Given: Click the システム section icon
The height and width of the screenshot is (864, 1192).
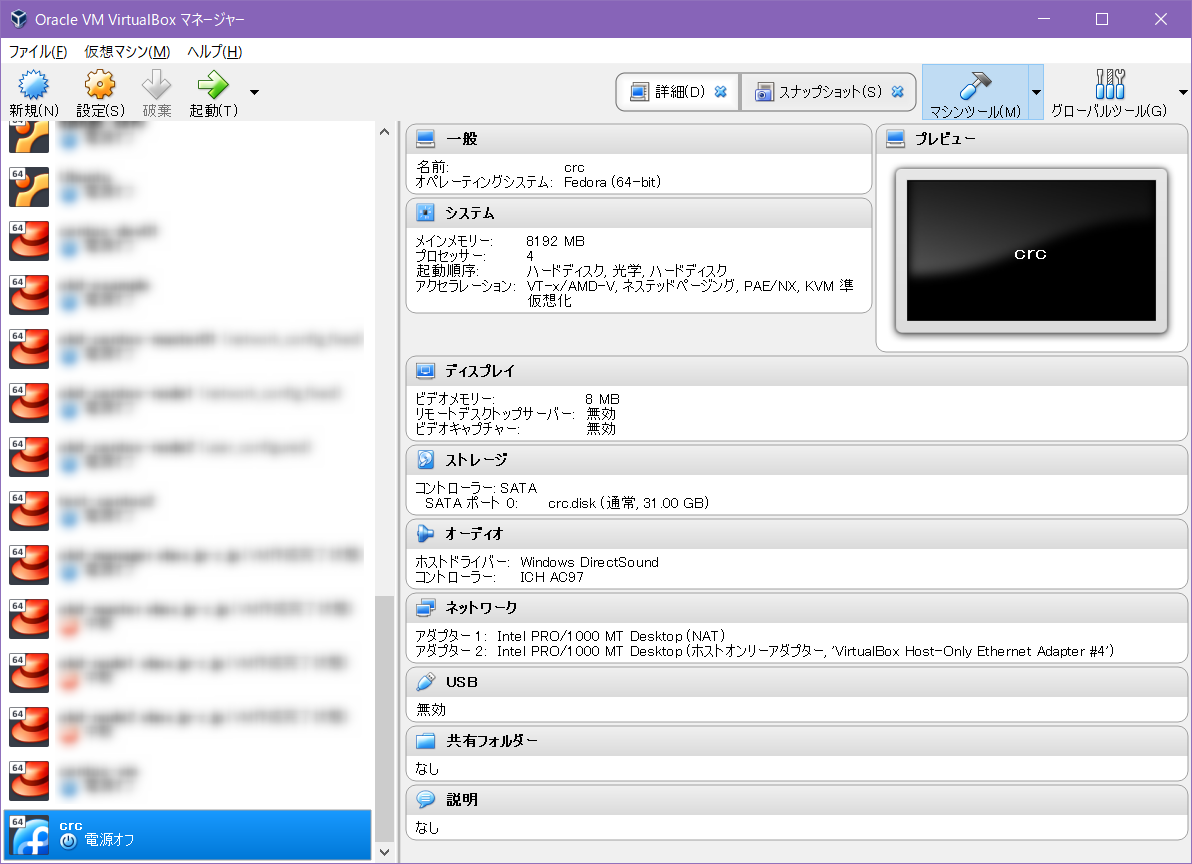Looking at the screenshot, I should point(424,212).
